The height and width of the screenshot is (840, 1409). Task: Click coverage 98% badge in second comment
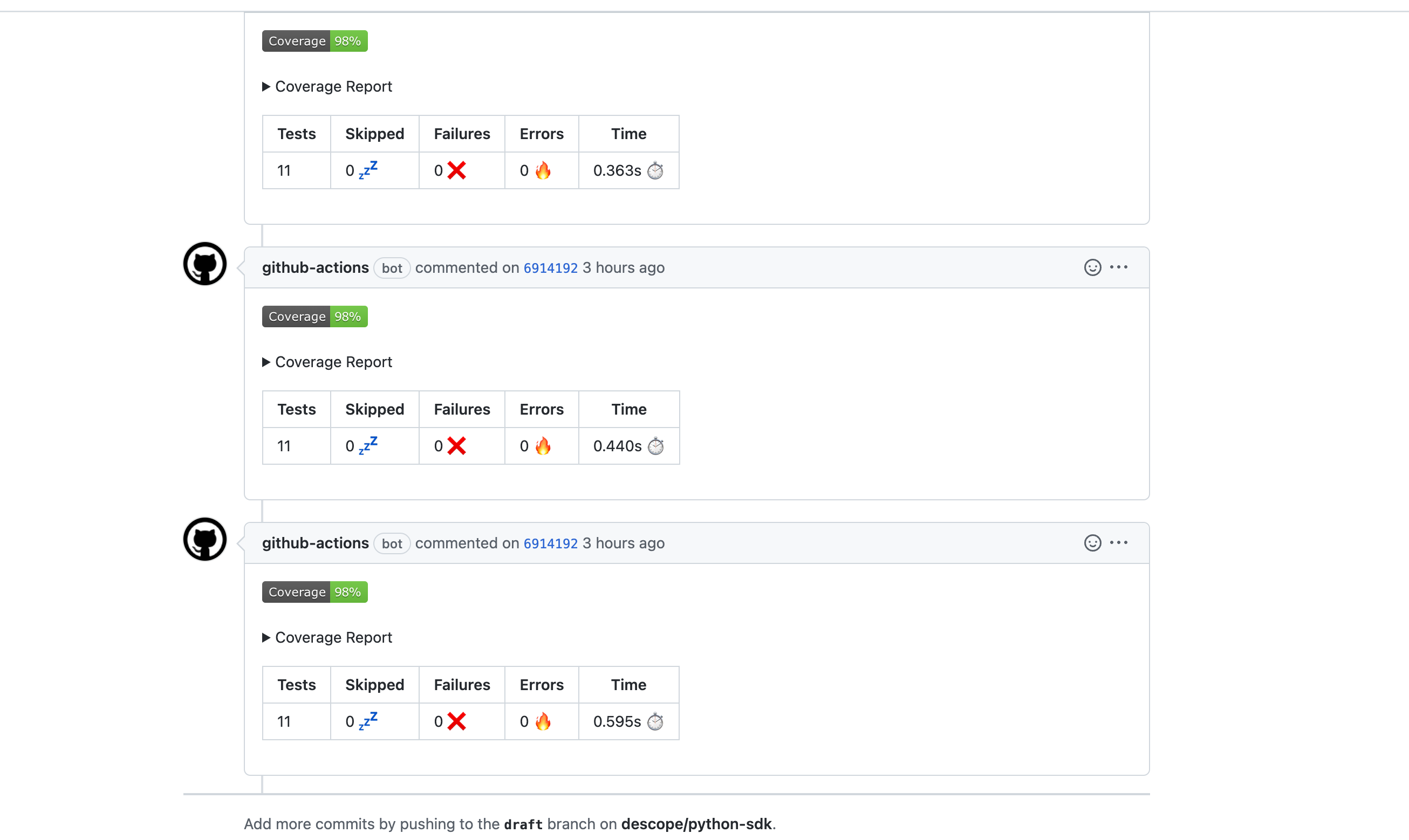tap(315, 316)
